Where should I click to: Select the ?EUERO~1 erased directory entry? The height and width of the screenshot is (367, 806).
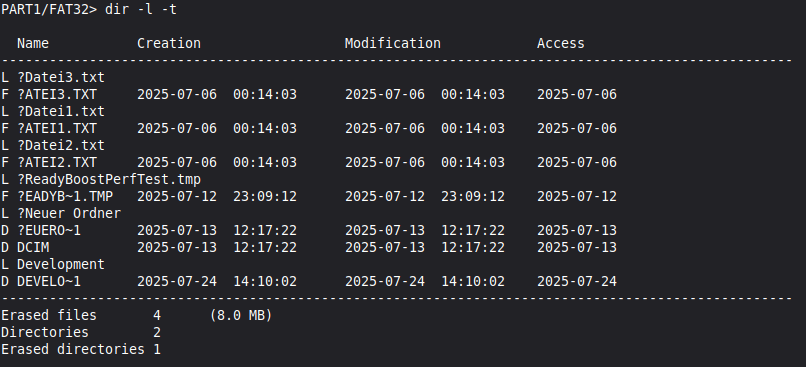(x=308, y=230)
